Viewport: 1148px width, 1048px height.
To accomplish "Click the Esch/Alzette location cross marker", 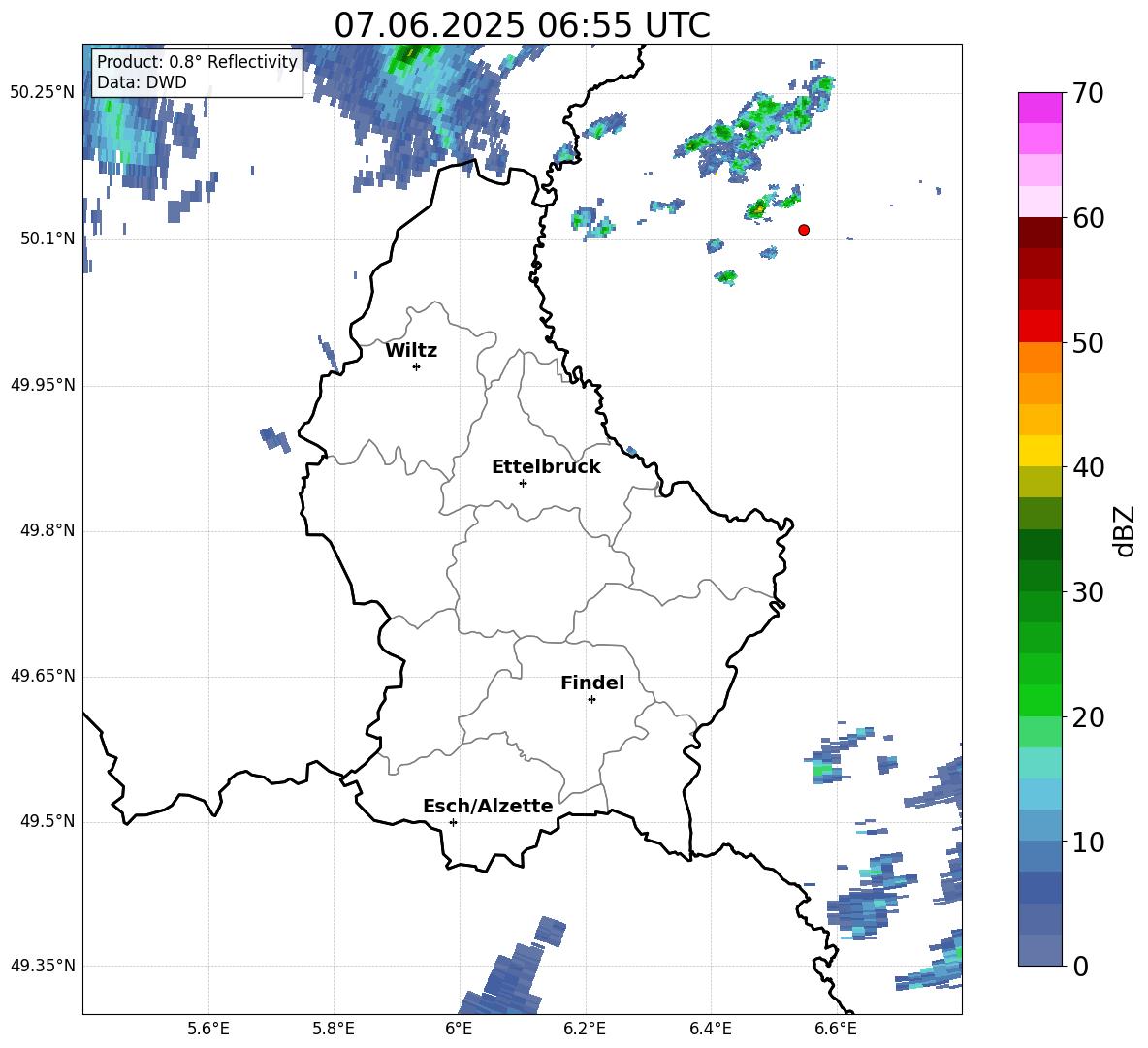I will (x=453, y=822).
